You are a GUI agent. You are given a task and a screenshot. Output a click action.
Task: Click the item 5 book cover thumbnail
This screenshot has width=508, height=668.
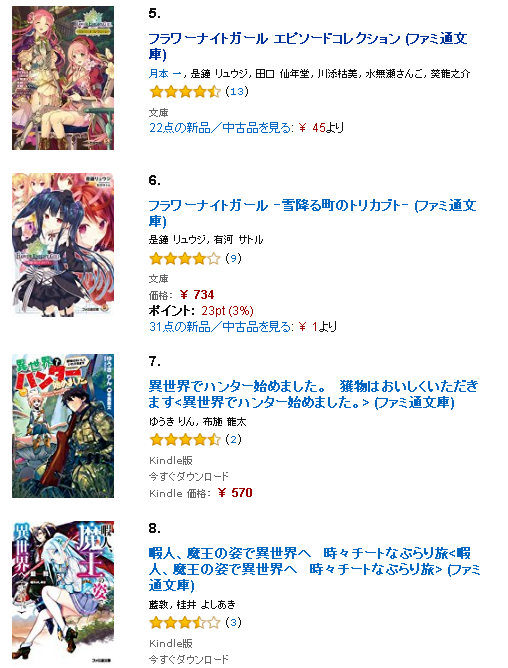click(x=63, y=78)
